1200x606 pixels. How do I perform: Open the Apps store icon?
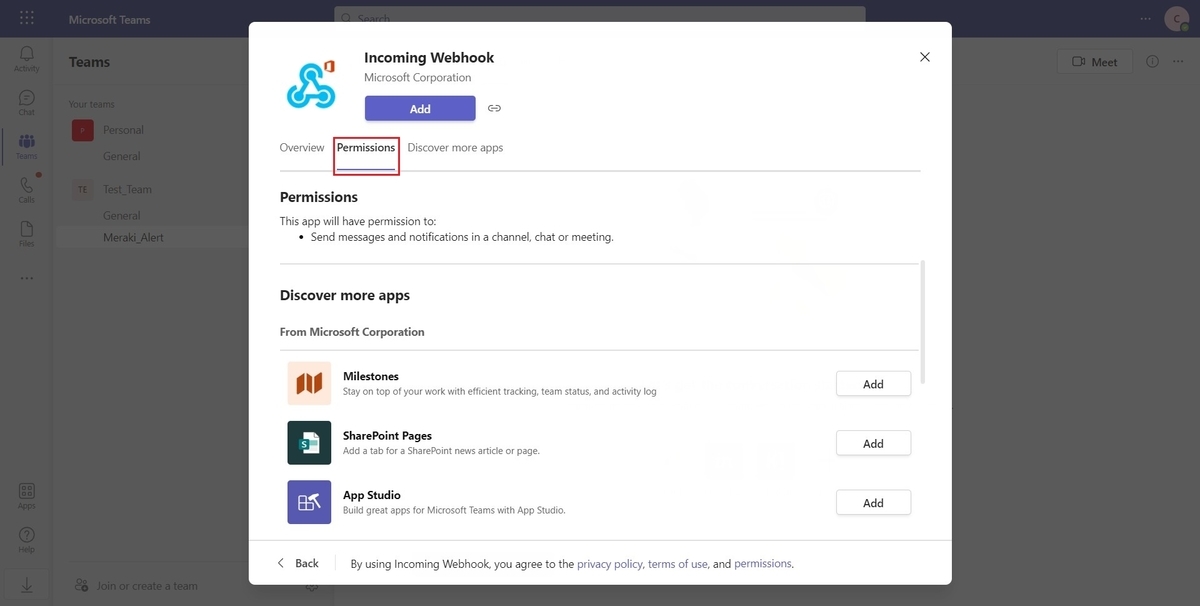26,496
